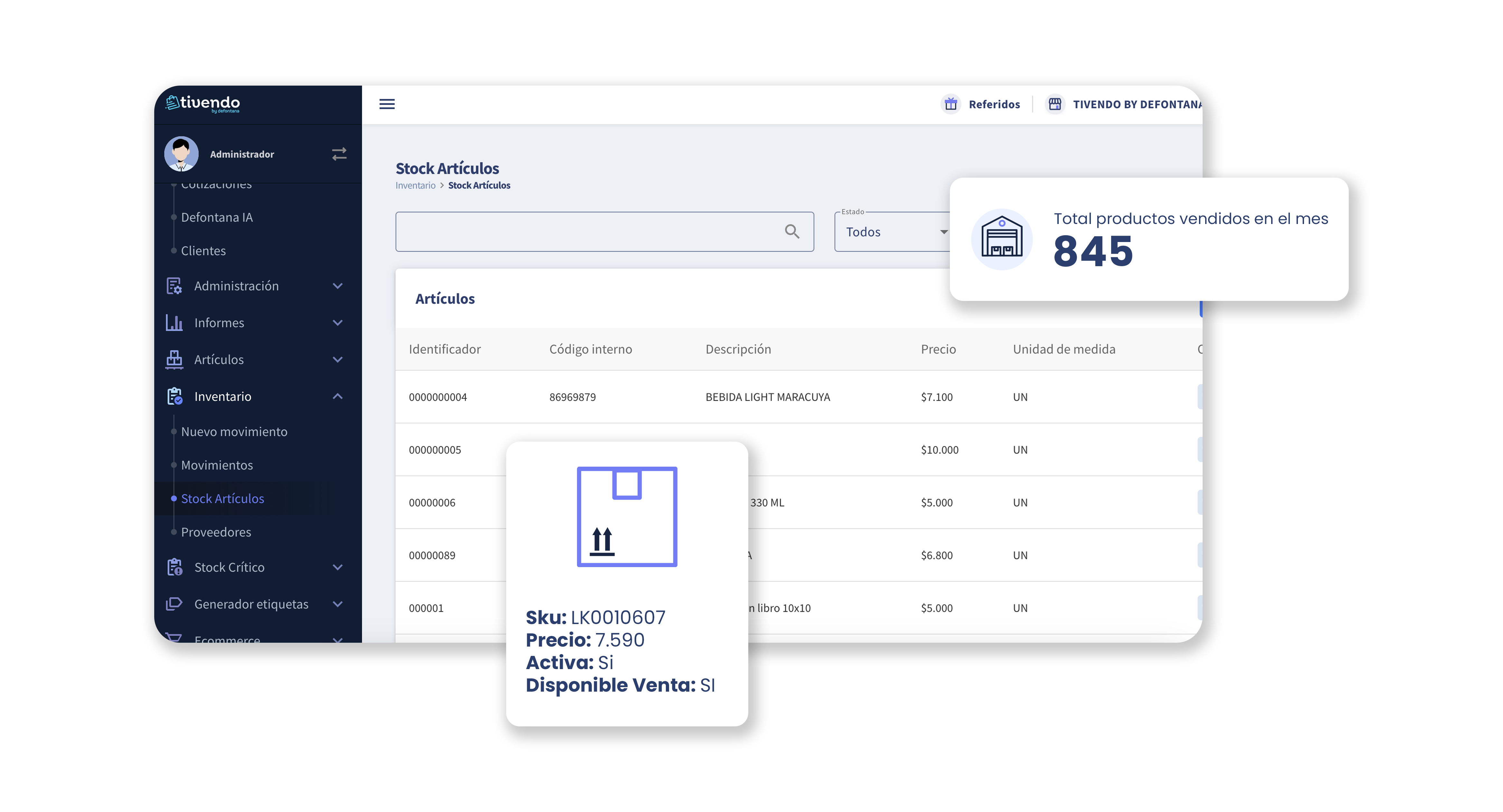1503x812 pixels.
Task: Click the search magnifier icon
Action: click(x=792, y=232)
